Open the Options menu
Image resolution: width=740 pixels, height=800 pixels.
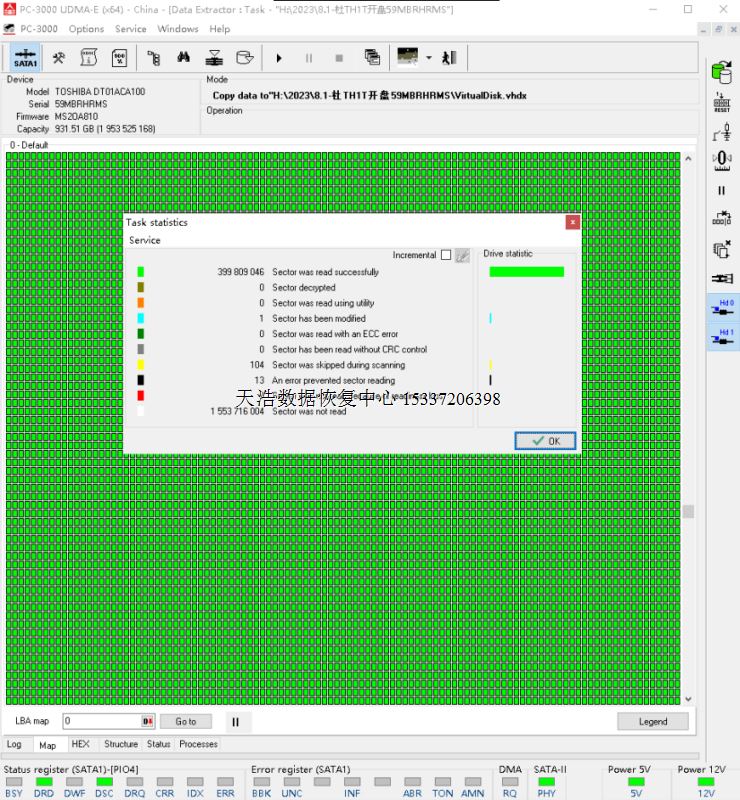click(86, 29)
